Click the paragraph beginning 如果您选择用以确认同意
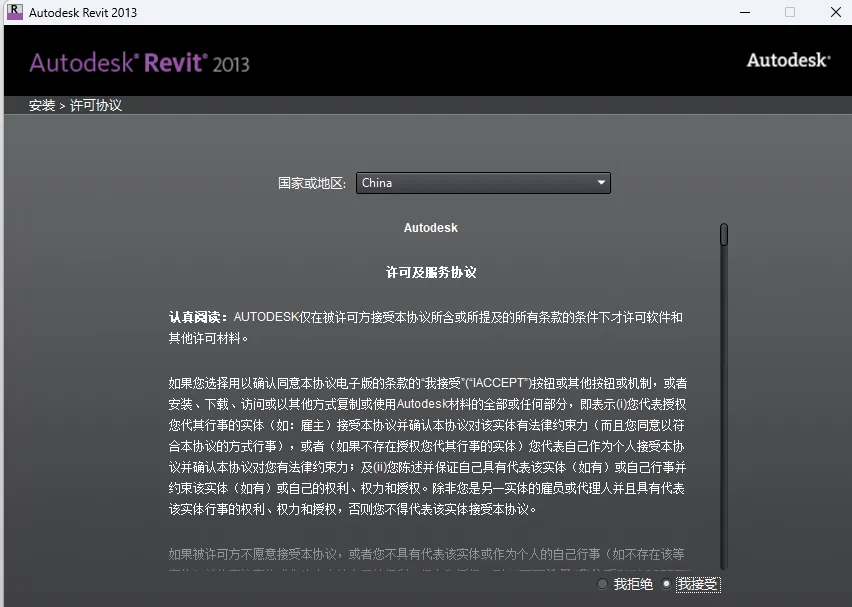 pyautogui.click(x=428, y=446)
